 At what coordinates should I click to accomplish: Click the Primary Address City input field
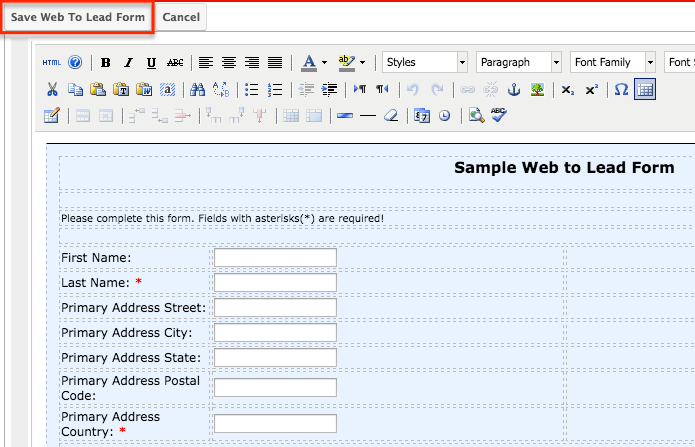click(275, 333)
